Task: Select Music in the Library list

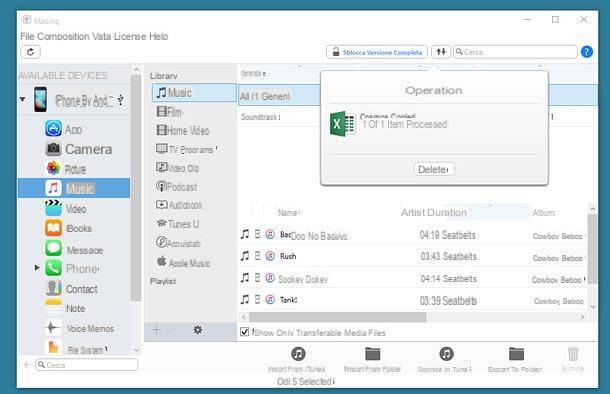Action: (x=194, y=93)
